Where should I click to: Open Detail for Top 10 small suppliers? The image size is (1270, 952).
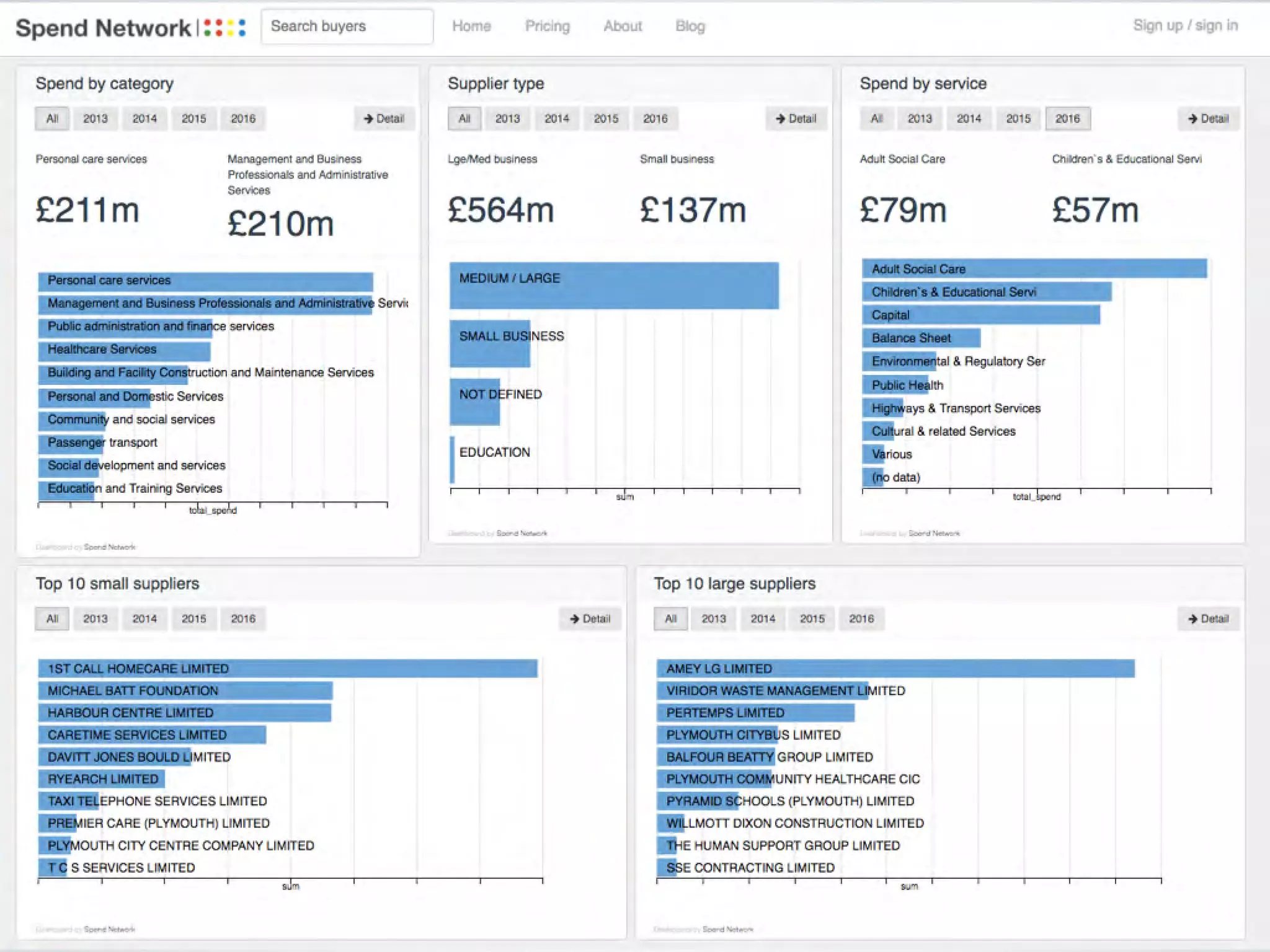pos(590,619)
